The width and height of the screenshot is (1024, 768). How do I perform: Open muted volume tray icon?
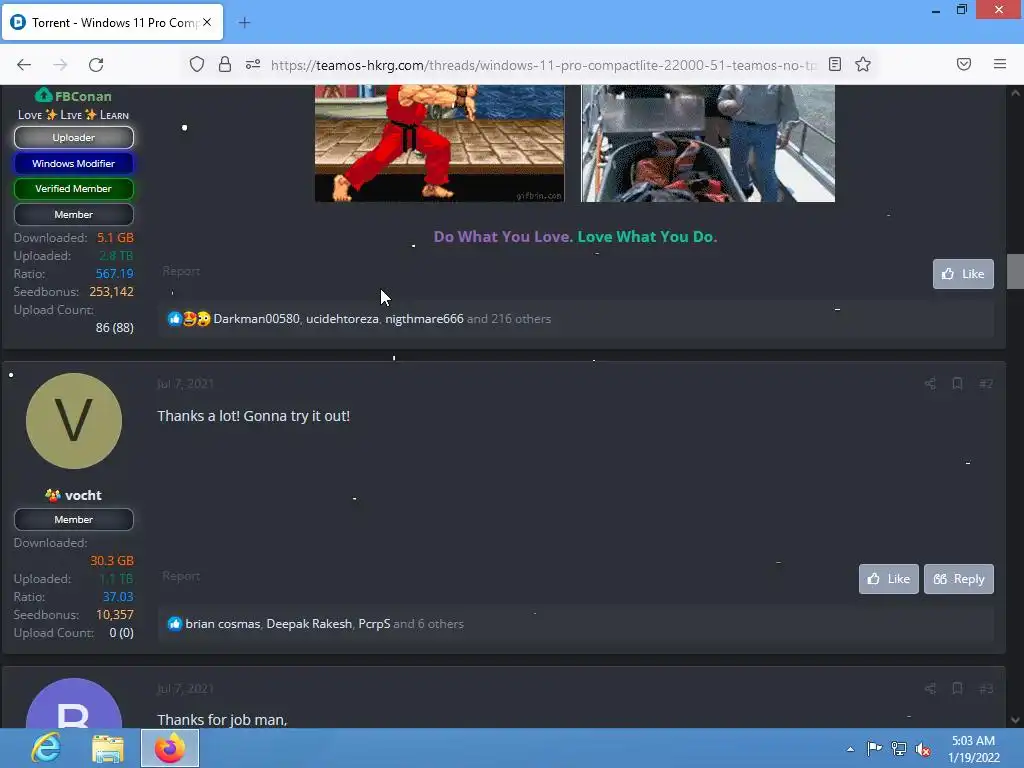pyautogui.click(x=923, y=749)
